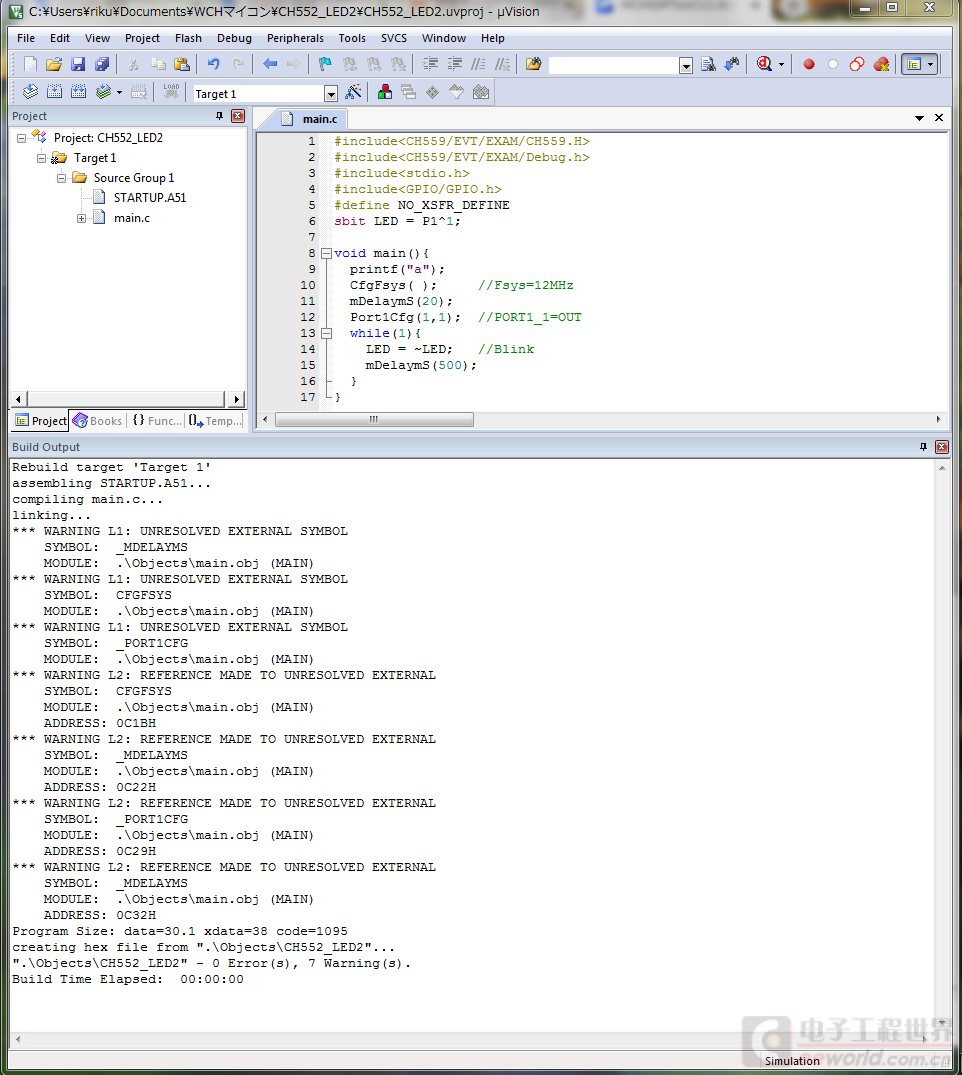
Task: Save the current file with the floppy icon
Action: 78,64
